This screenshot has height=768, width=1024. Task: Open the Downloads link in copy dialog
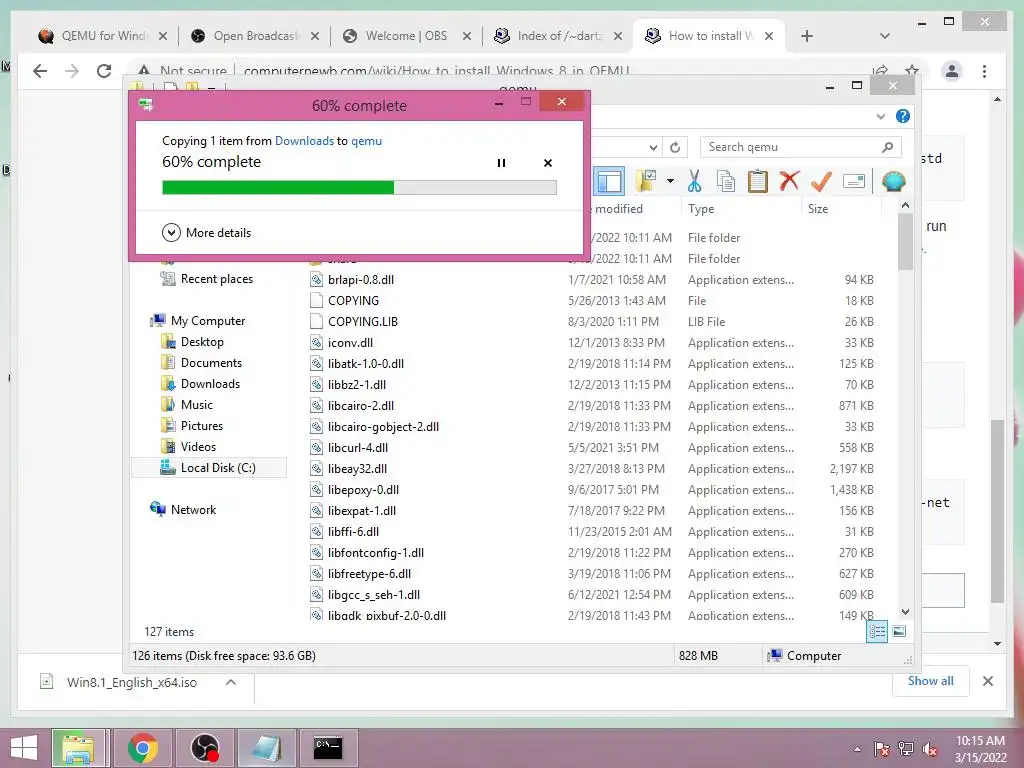304,140
